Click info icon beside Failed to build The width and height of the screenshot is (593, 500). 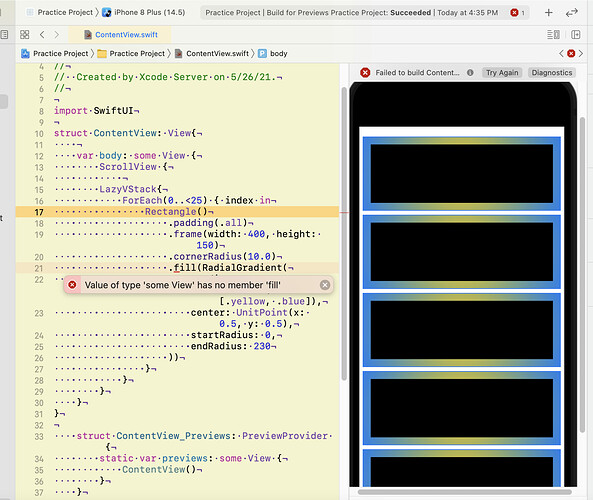pos(470,73)
